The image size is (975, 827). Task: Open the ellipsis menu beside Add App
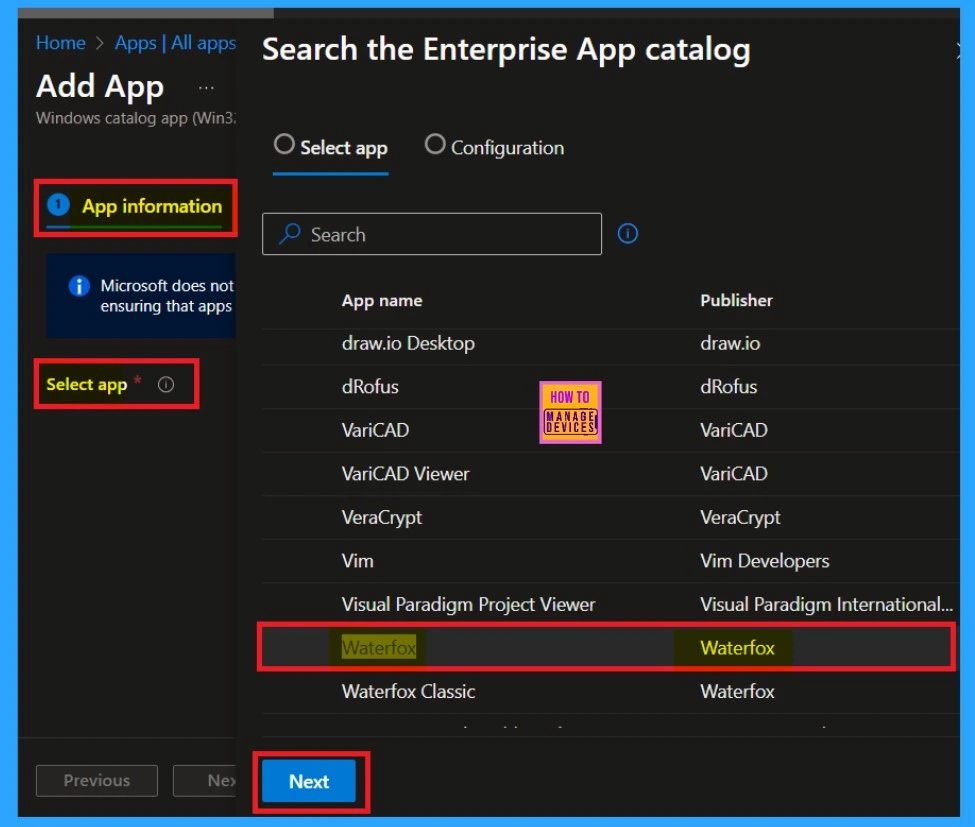[x=206, y=88]
